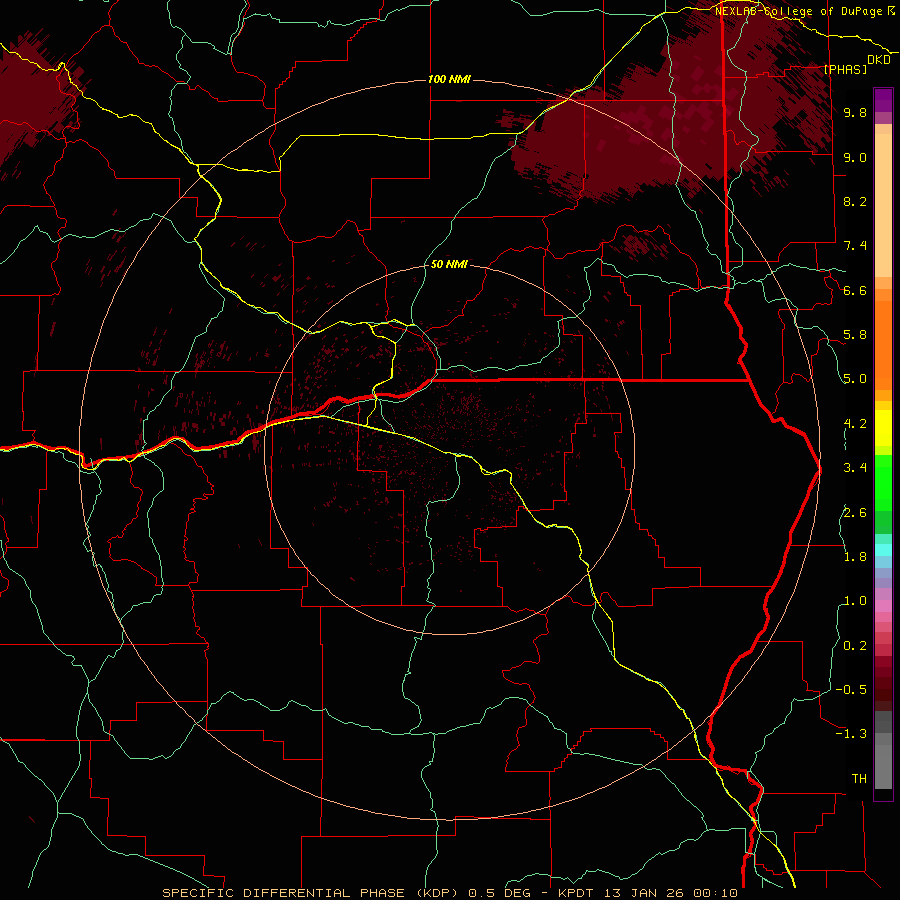Click the 6.6 value on color scale
This screenshot has width=900, height=900.
[855, 290]
